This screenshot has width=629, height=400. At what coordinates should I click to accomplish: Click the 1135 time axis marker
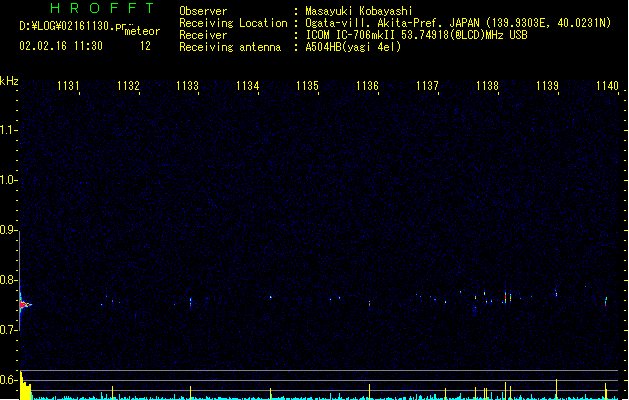point(307,86)
